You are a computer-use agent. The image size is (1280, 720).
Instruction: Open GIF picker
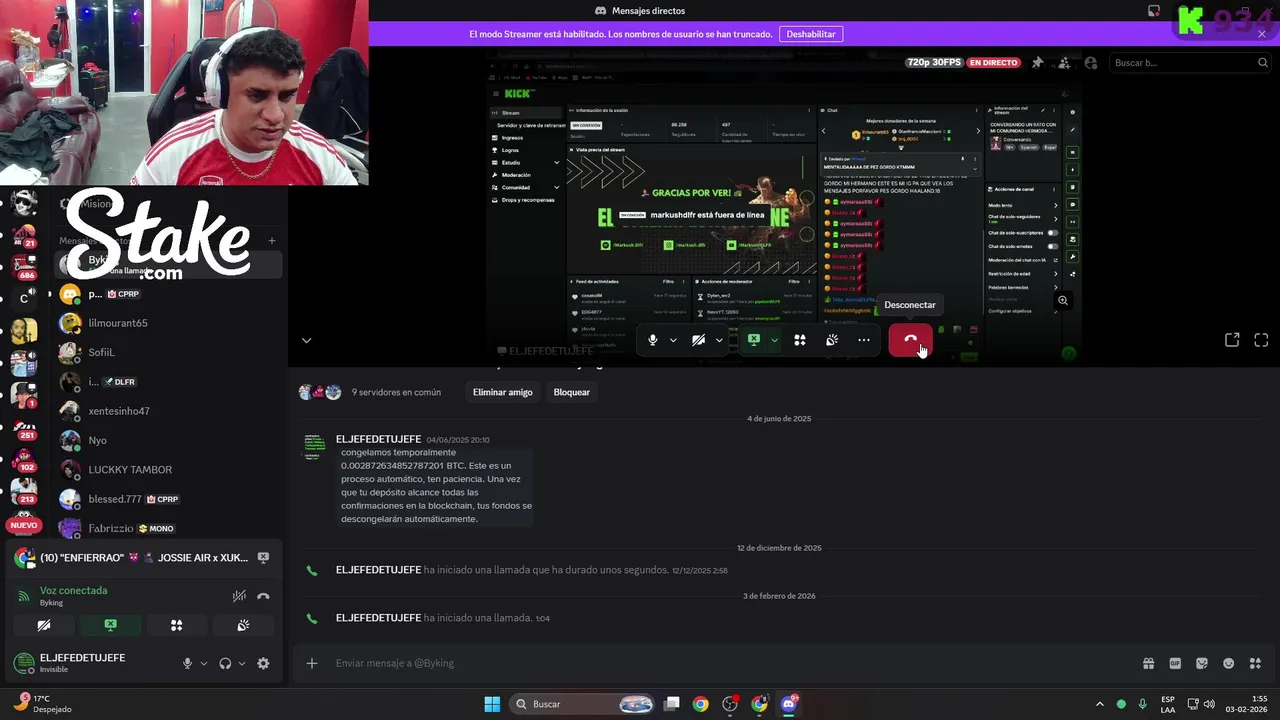pyautogui.click(x=1175, y=663)
